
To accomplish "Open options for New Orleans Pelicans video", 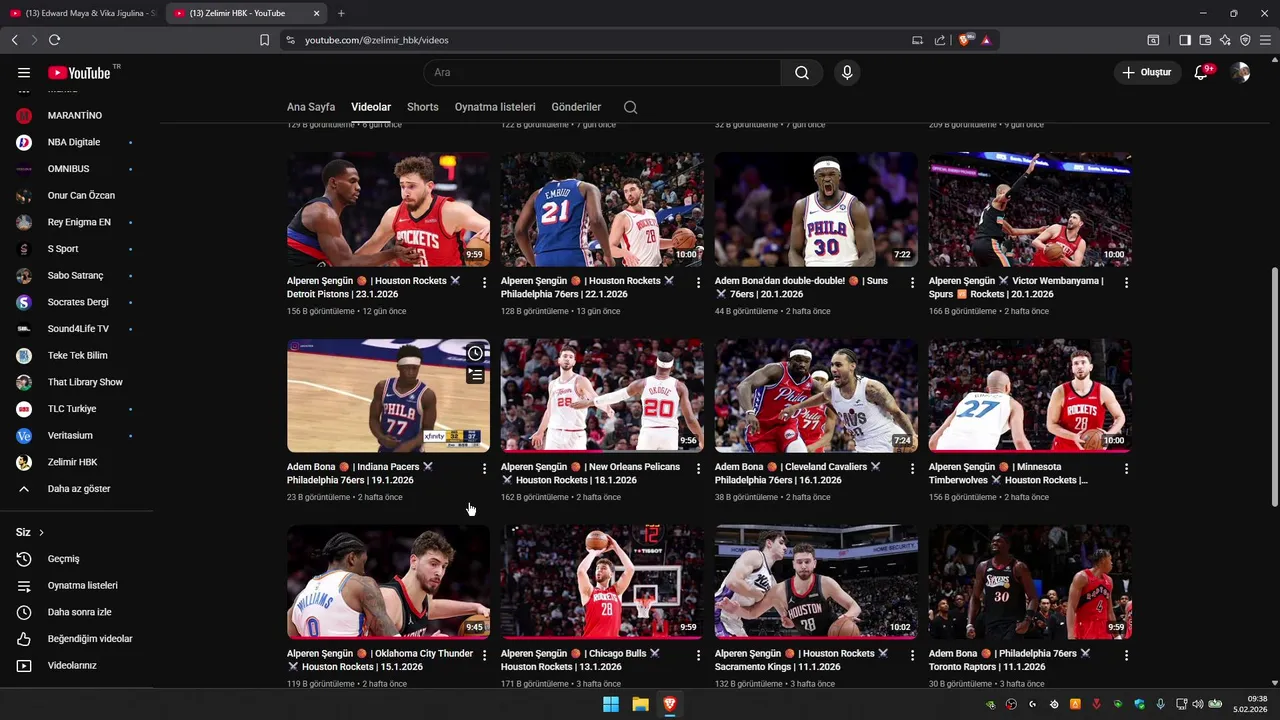I will [x=698, y=469].
